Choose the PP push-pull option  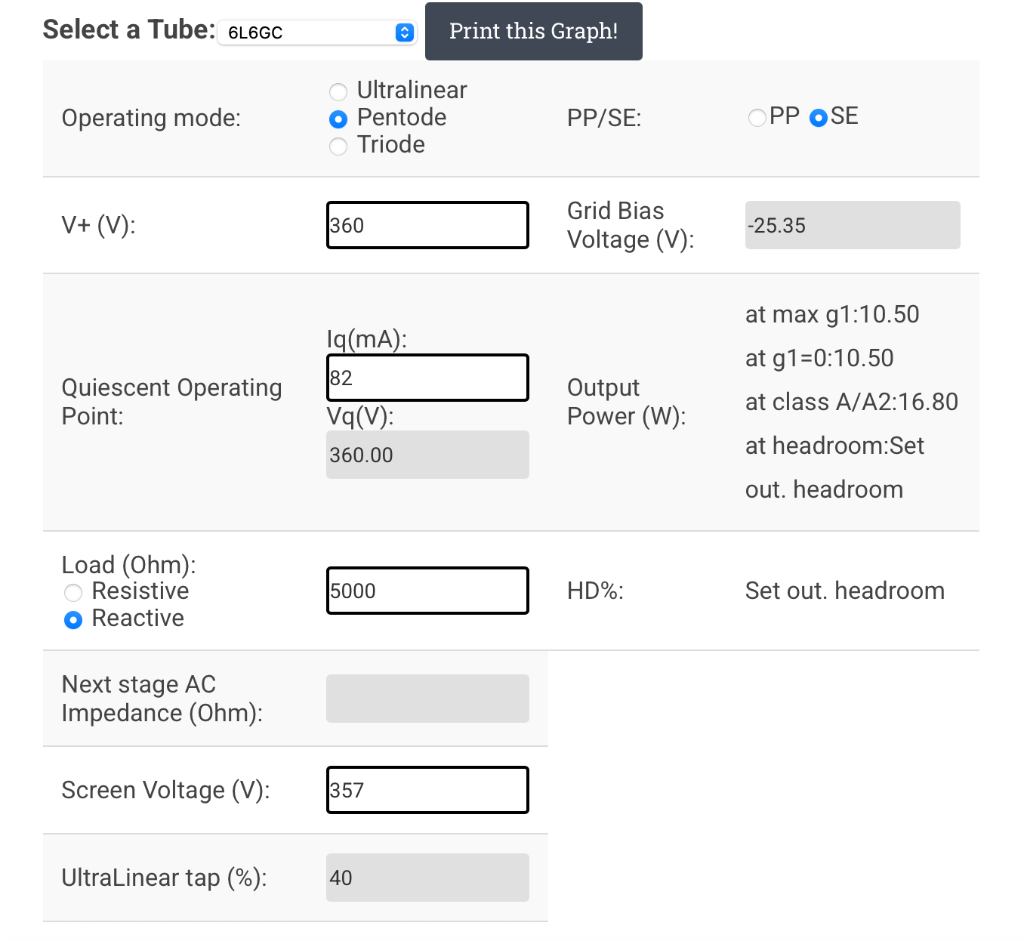point(757,118)
